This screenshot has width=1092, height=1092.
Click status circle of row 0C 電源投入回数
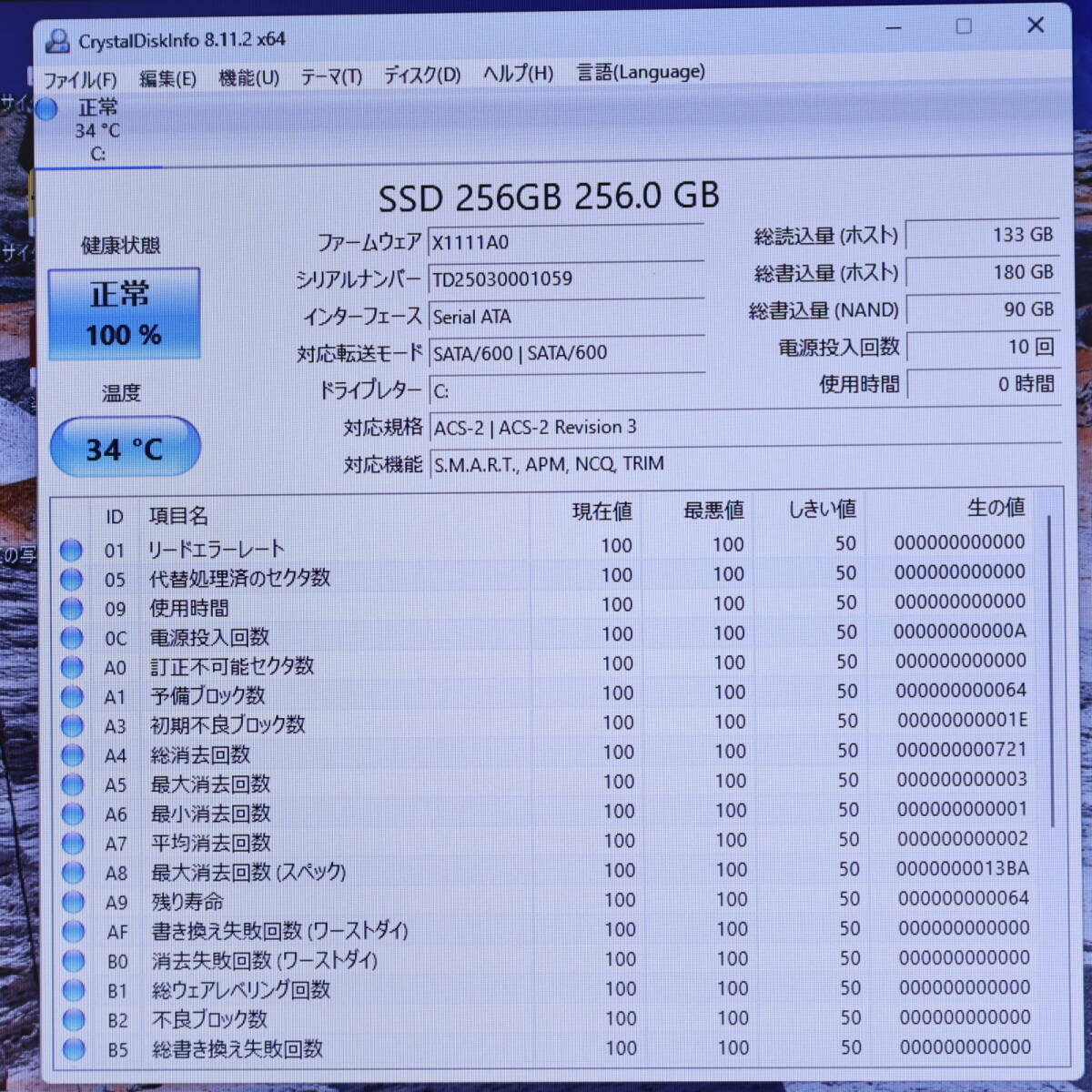click(x=72, y=638)
